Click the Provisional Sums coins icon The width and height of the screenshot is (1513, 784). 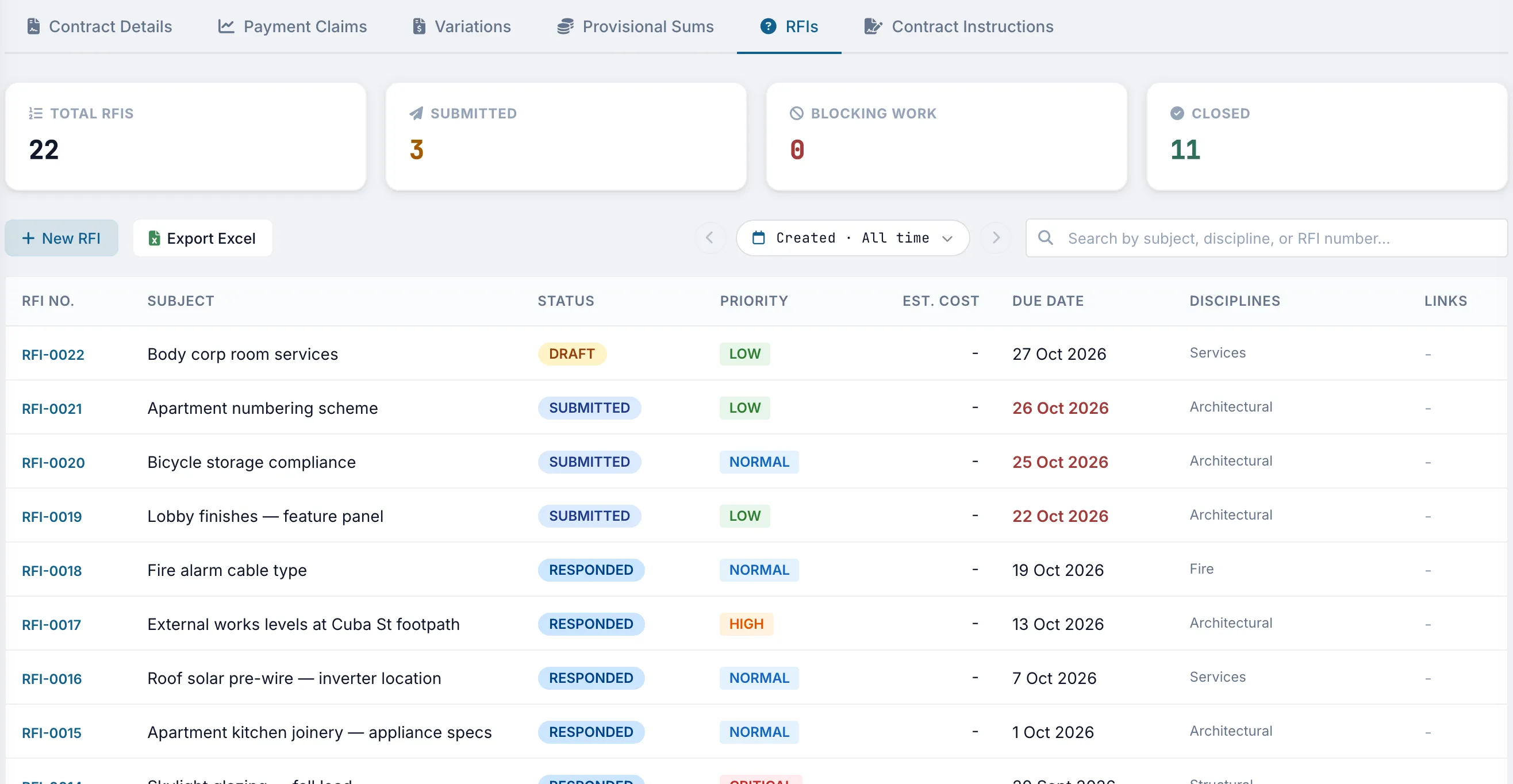565,26
